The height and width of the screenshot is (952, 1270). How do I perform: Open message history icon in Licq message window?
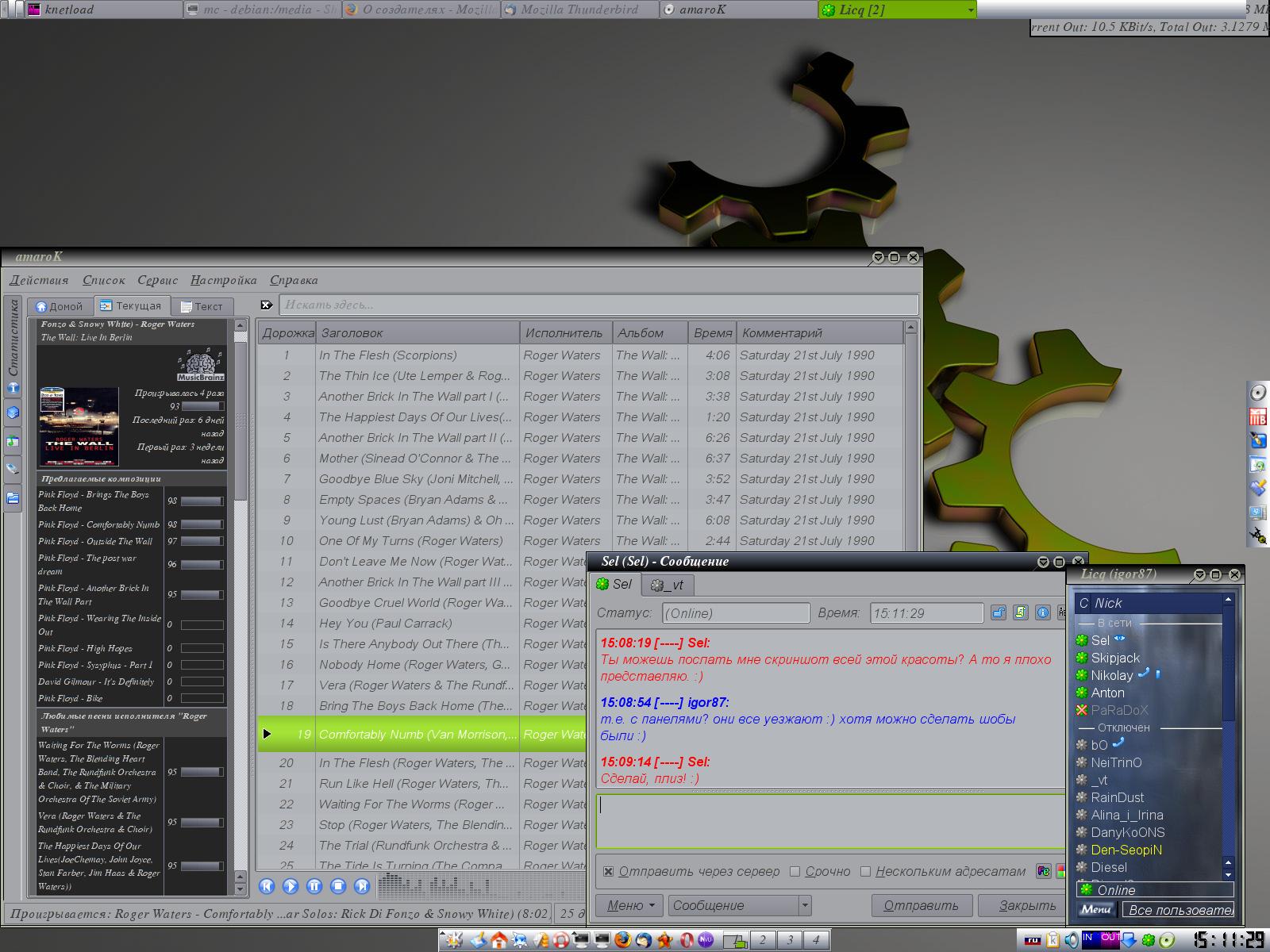(1021, 612)
